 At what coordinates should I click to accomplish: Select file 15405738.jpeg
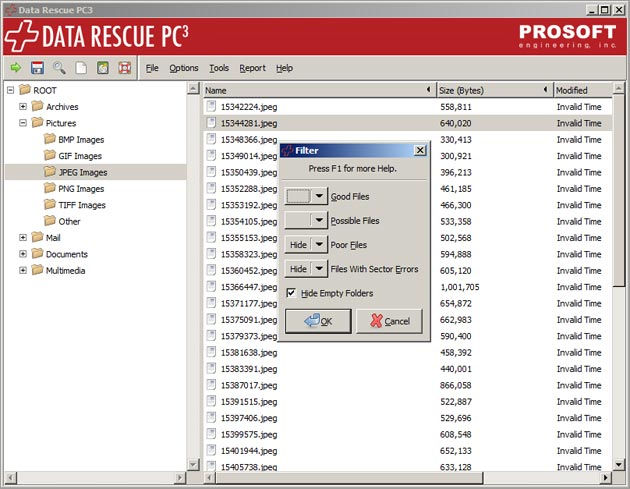249,467
